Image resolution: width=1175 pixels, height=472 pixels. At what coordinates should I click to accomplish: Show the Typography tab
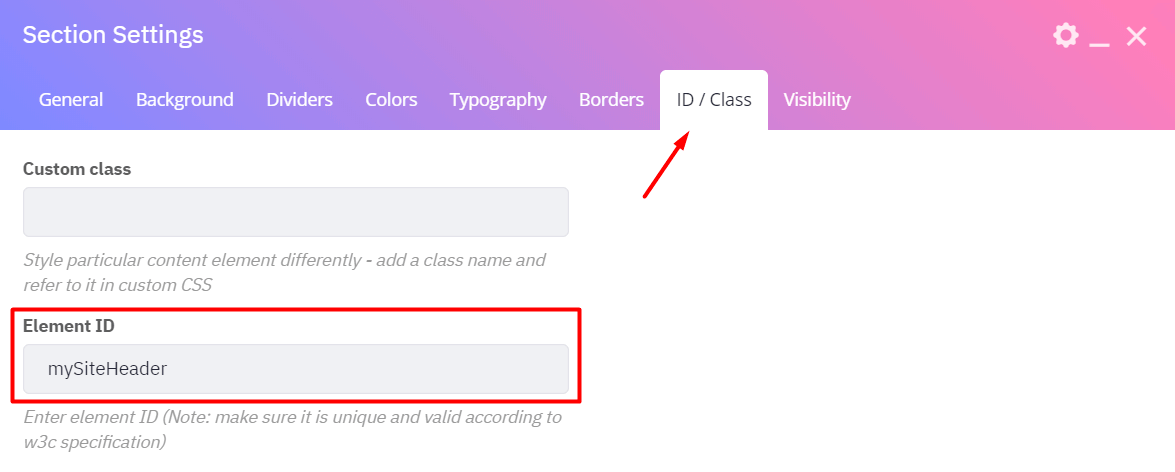(x=498, y=100)
